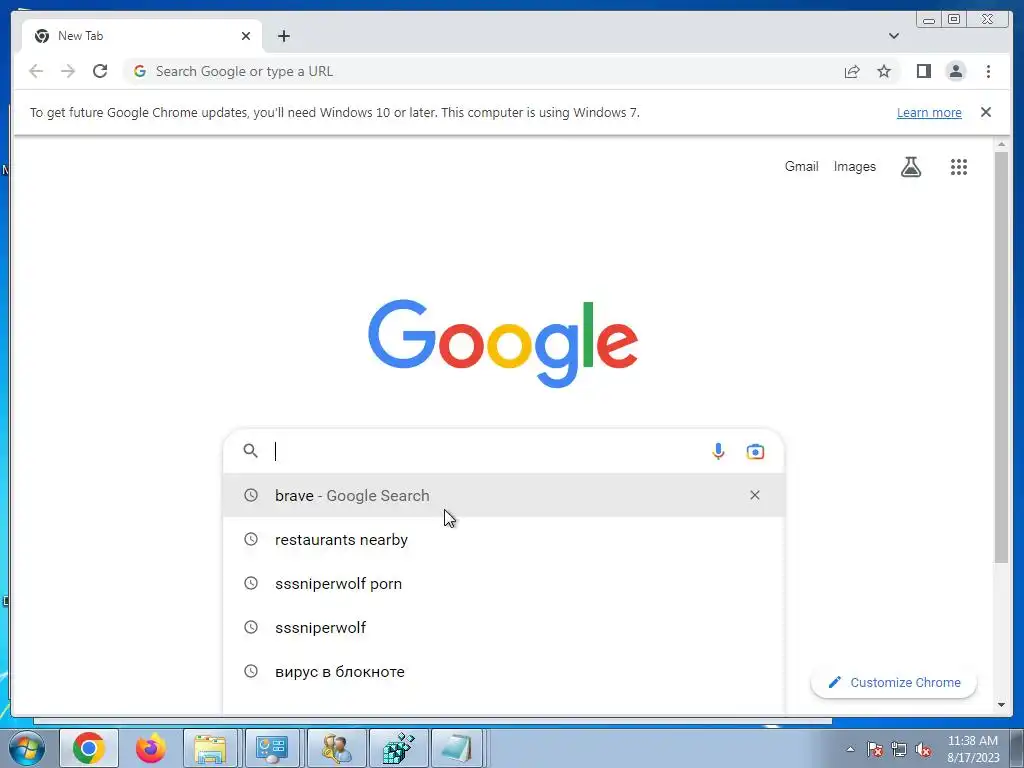Open Images link
The image size is (1024, 768).
point(854,167)
